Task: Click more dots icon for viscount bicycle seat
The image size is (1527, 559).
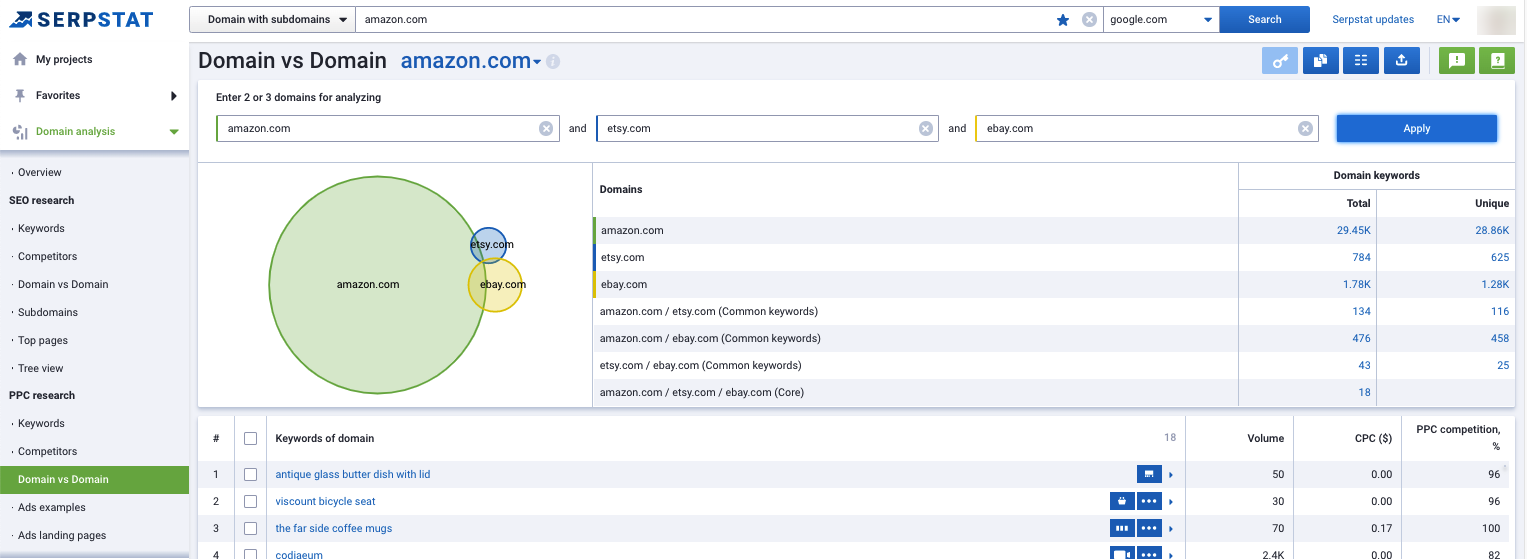Action: (1149, 501)
